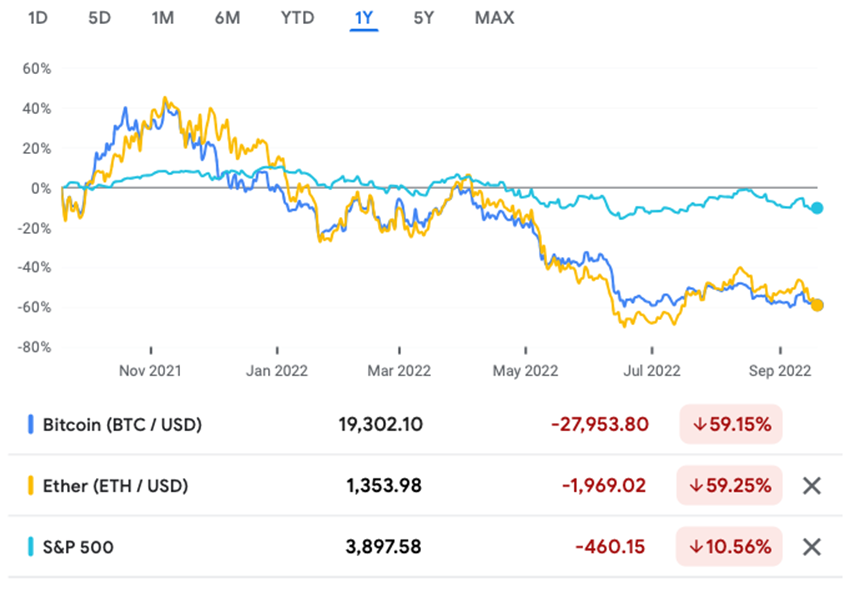
Task: Show the YTD time range
Action: tap(297, 18)
